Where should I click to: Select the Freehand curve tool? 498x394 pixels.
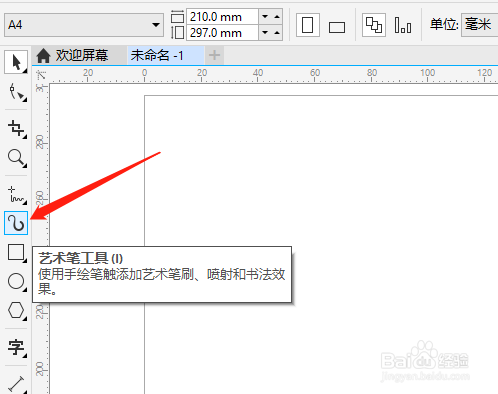[16, 195]
